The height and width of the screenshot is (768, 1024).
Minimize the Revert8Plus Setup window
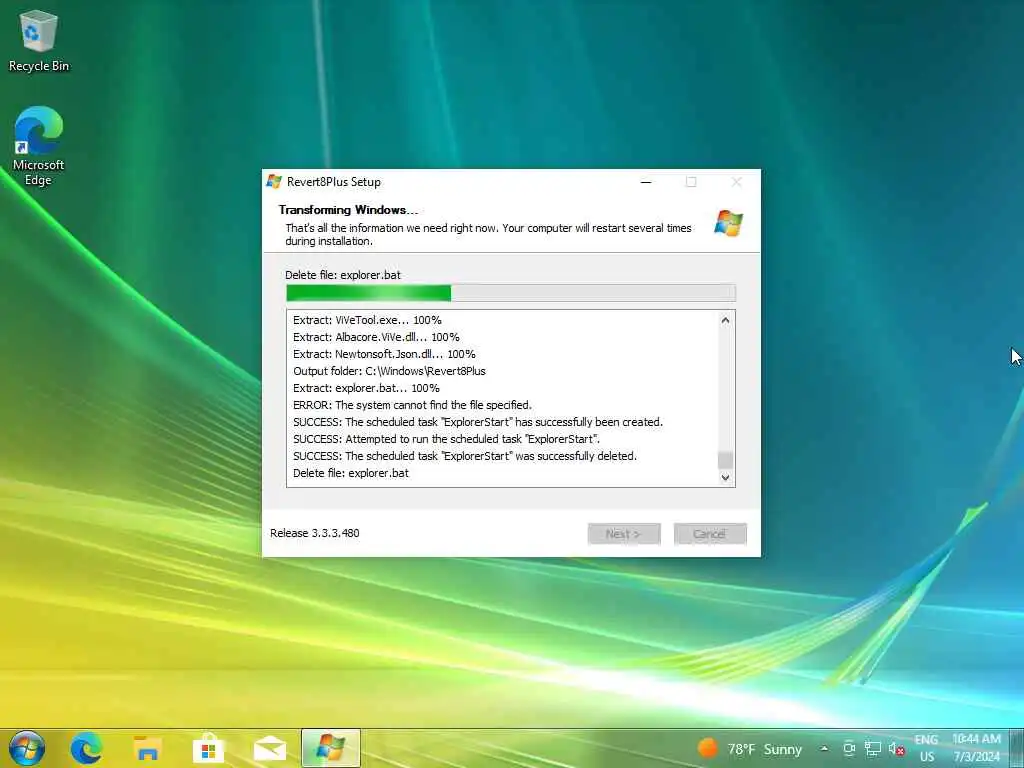[x=646, y=182]
